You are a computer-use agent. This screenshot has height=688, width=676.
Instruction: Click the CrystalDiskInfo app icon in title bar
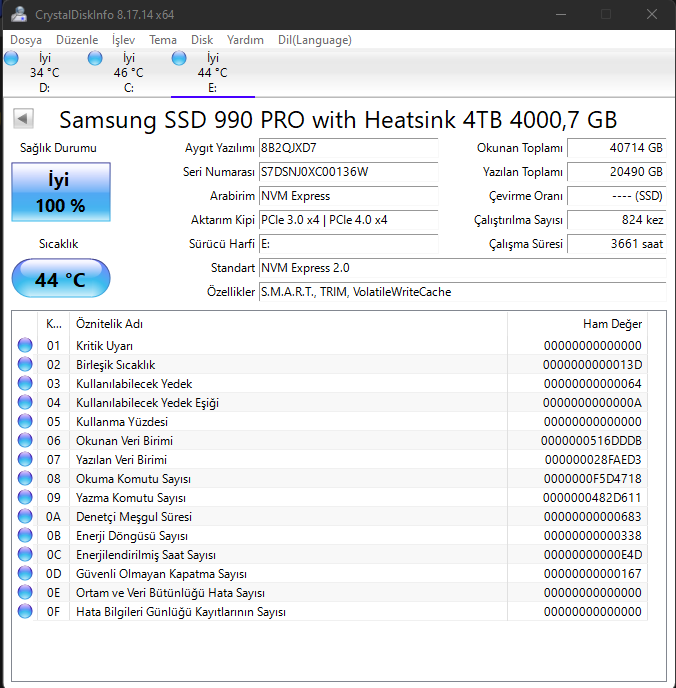(x=20, y=14)
